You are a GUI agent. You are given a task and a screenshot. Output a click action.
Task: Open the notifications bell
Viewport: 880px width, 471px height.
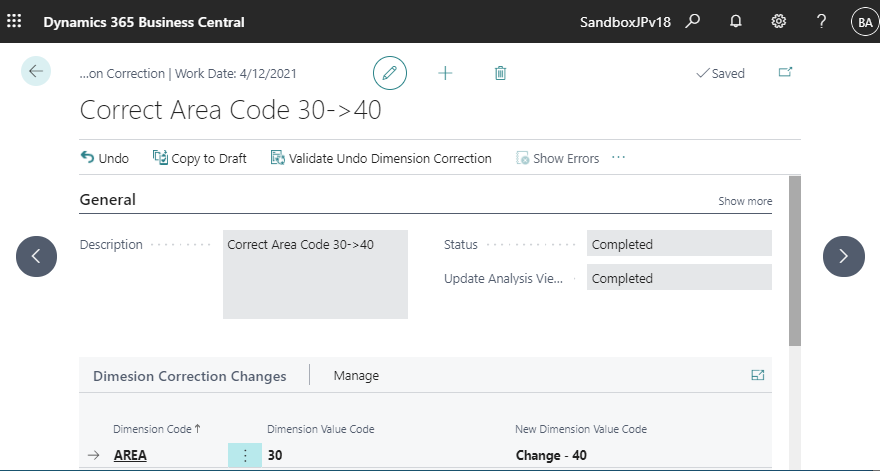735,22
